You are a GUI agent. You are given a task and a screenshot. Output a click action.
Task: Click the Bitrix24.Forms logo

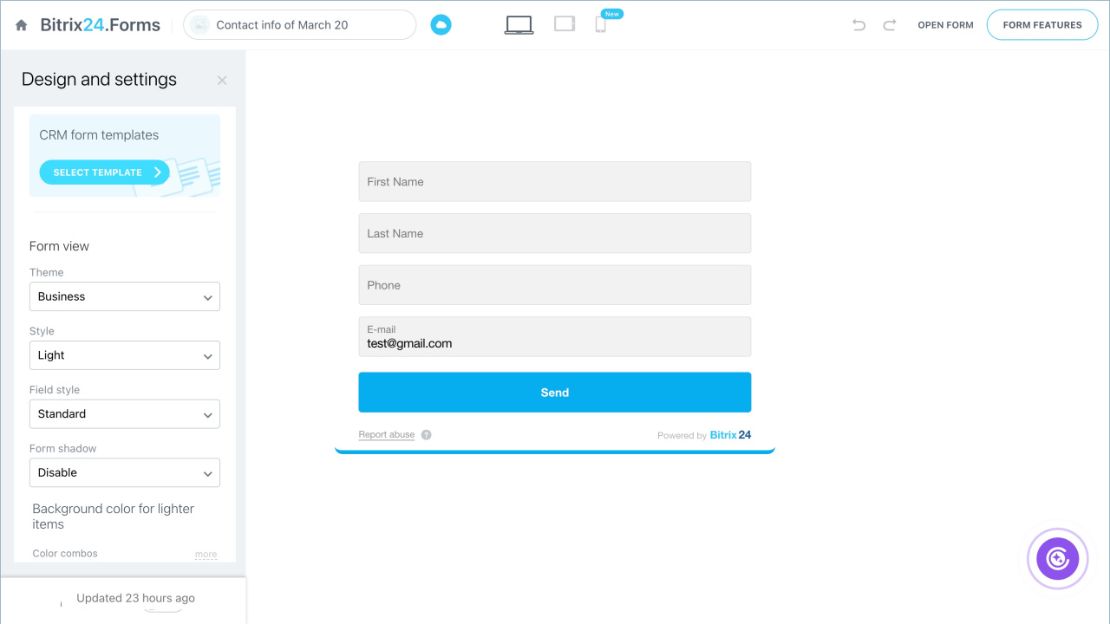tap(100, 25)
